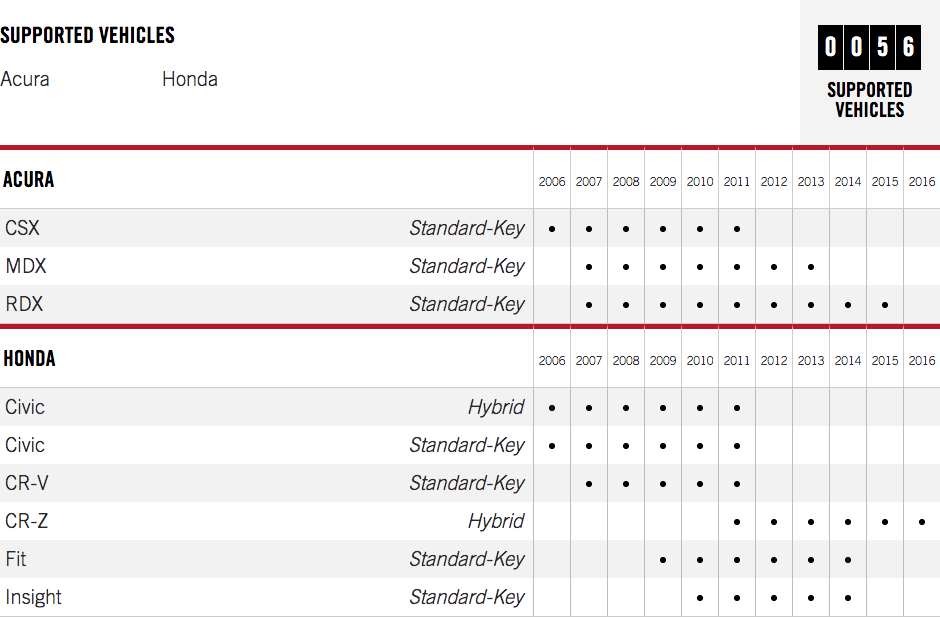The image size is (940, 618).
Task: Click the CR-Z 2016 compatibility dot
Action: [x=922, y=522]
